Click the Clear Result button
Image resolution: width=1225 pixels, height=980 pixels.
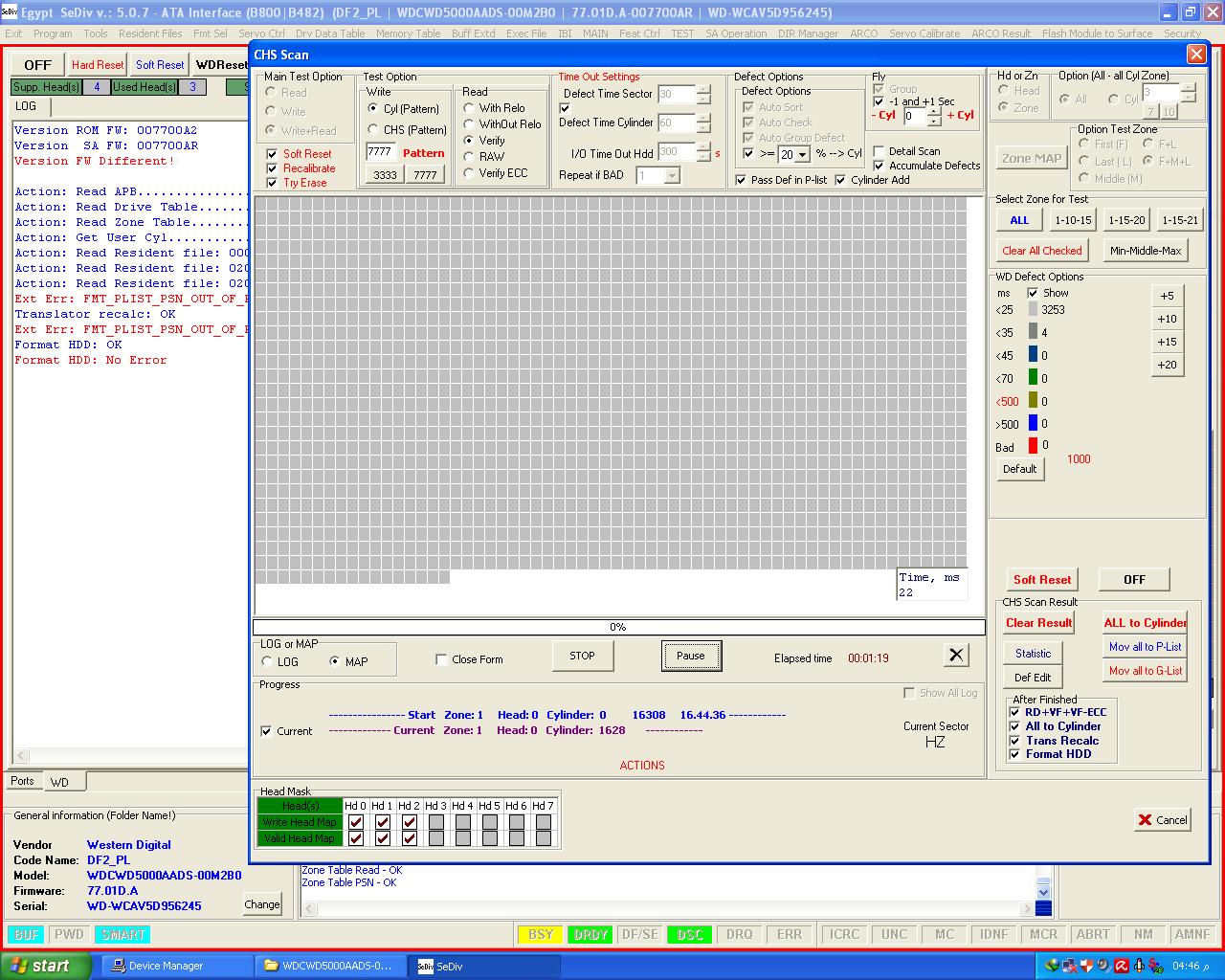click(1038, 622)
